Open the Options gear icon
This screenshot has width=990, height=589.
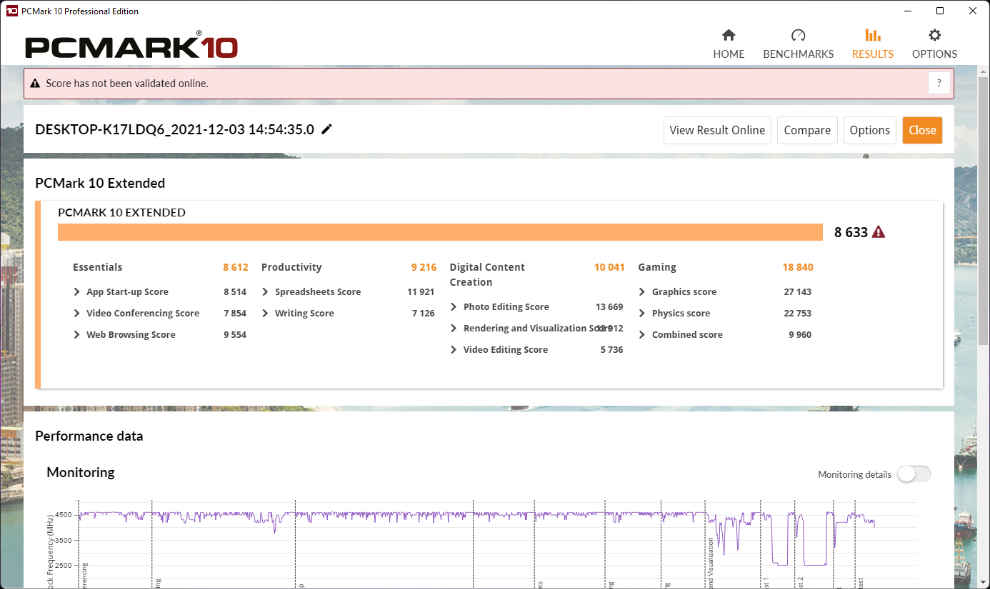934,35
